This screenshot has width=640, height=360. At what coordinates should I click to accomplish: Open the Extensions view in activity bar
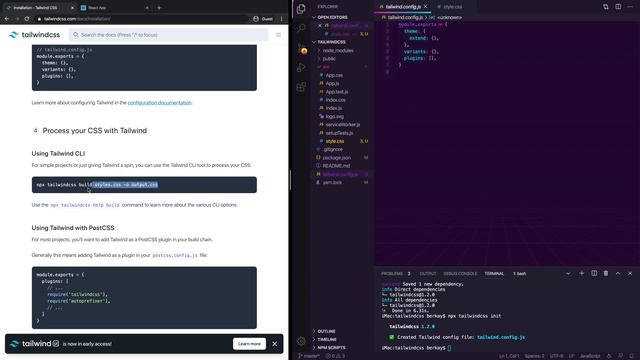[301, 87]
